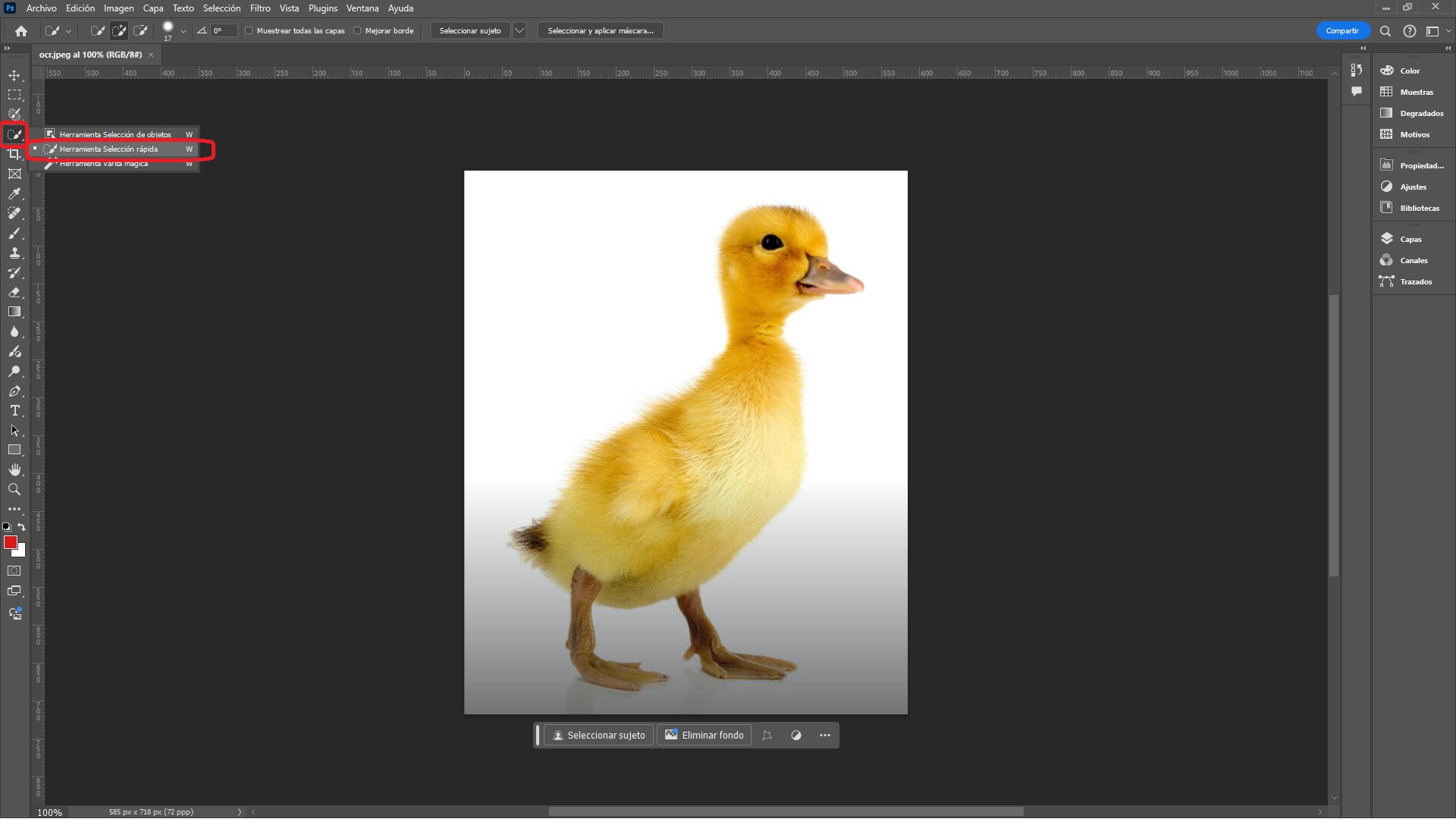This screenshot has width=1456, height=819.
Task: Select the Type tool
Action: (14, 410)
